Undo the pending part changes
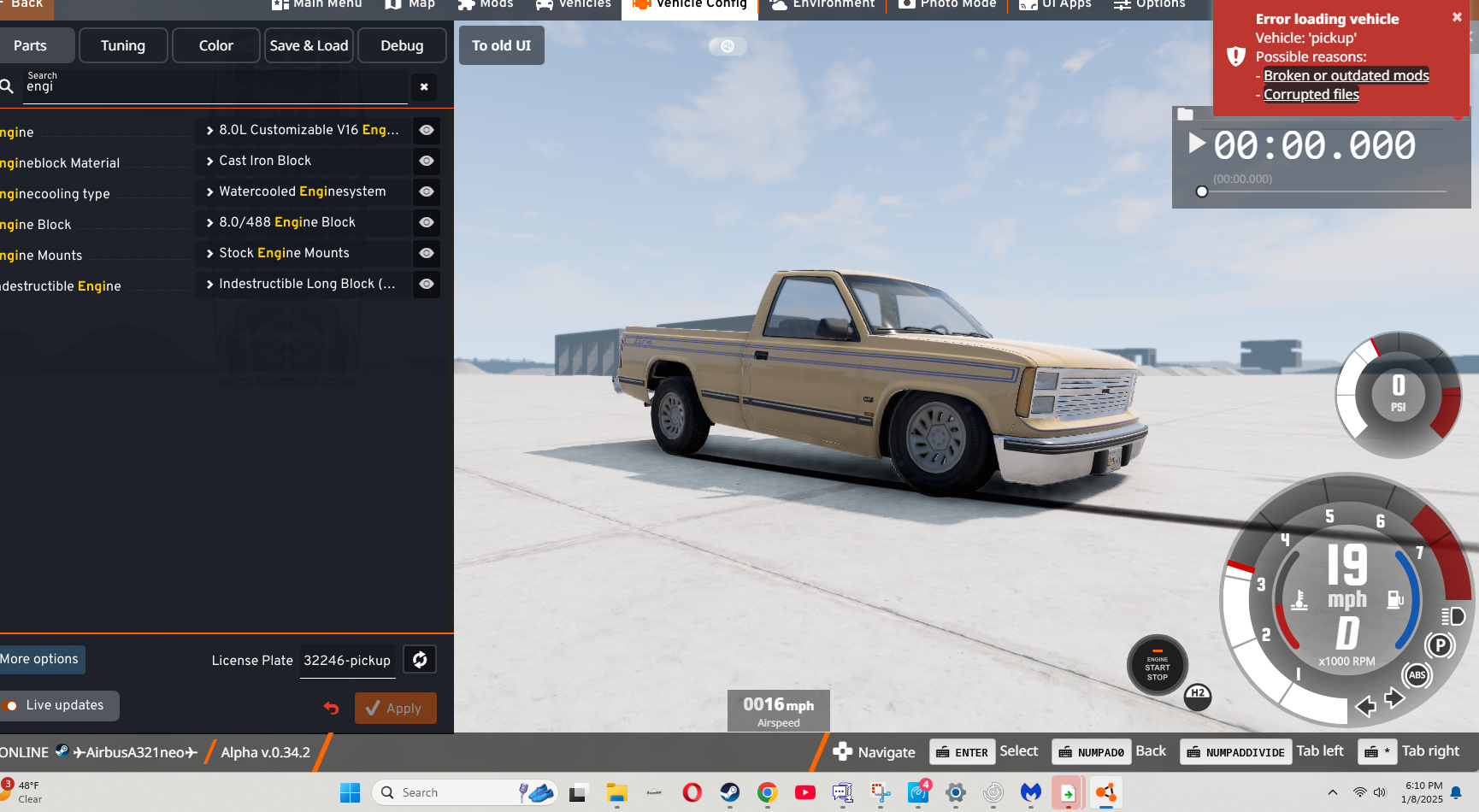 point(332,708)
